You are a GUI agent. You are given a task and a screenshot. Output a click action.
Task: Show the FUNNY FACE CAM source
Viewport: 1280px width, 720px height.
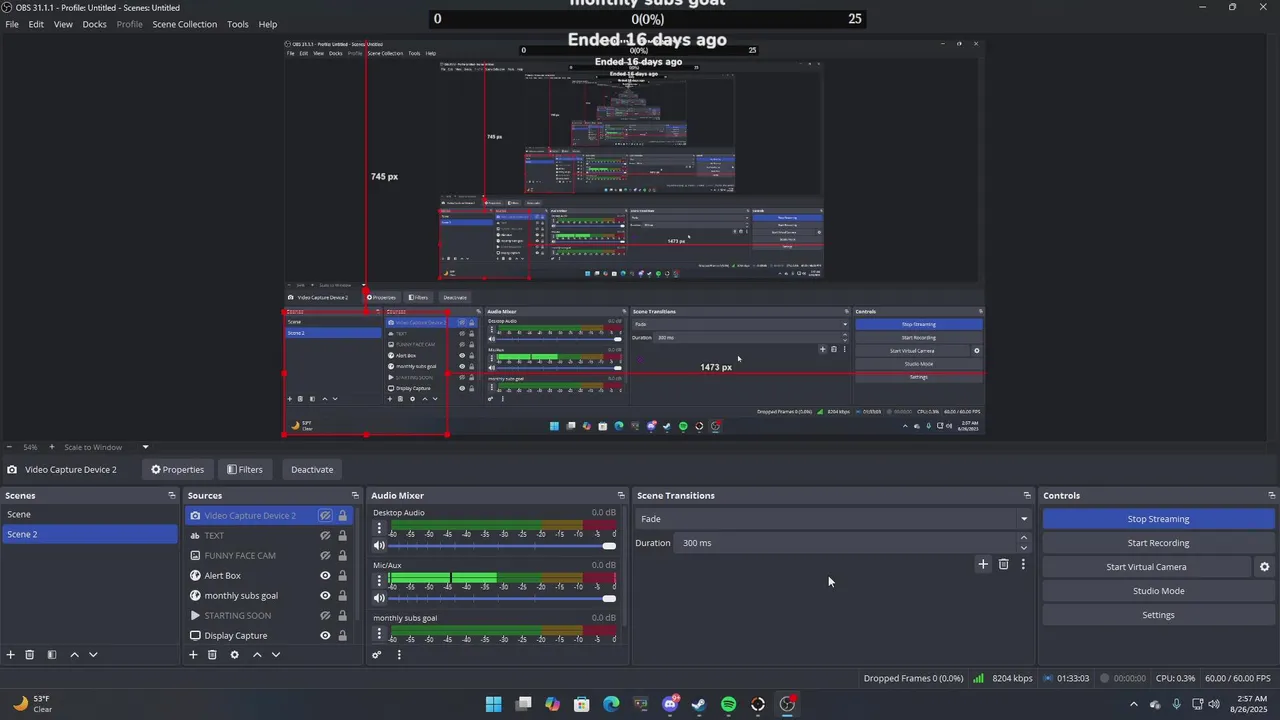[x=325, y=556]
